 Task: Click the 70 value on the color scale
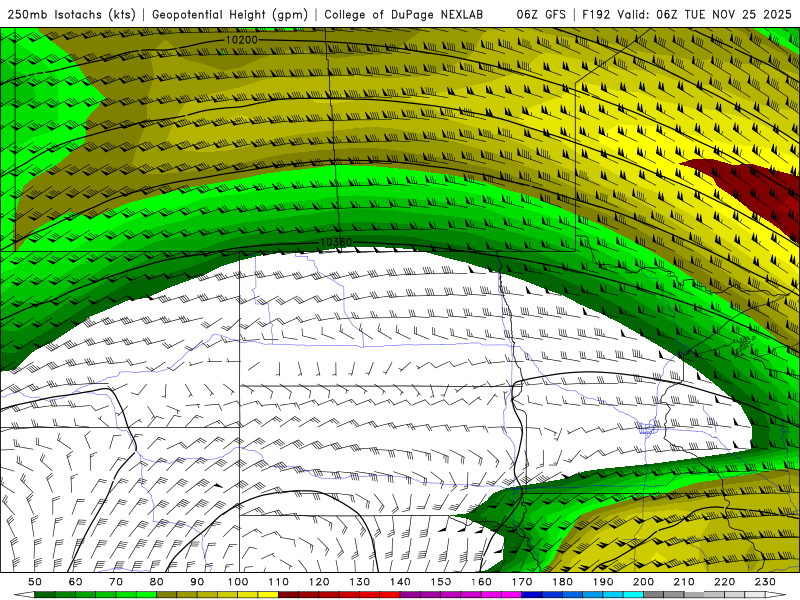(x=116, y=582)
